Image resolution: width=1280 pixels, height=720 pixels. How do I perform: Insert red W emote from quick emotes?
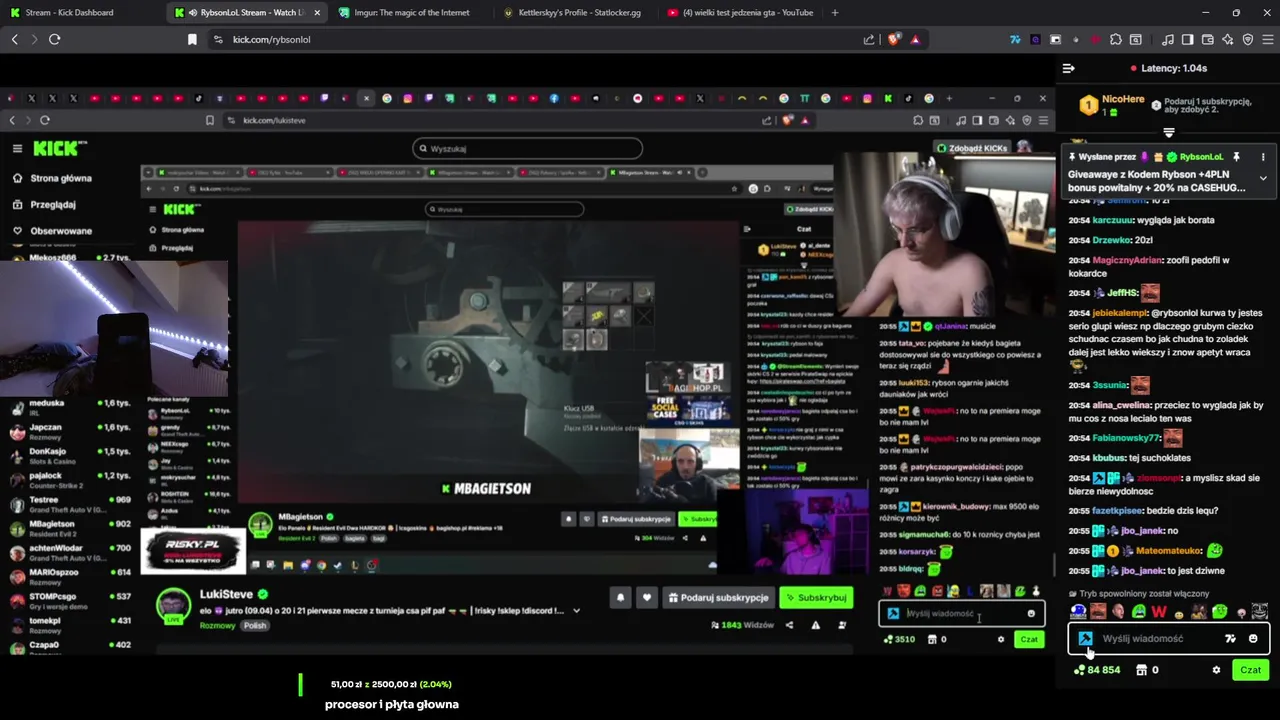click(x=1158, y=612)
